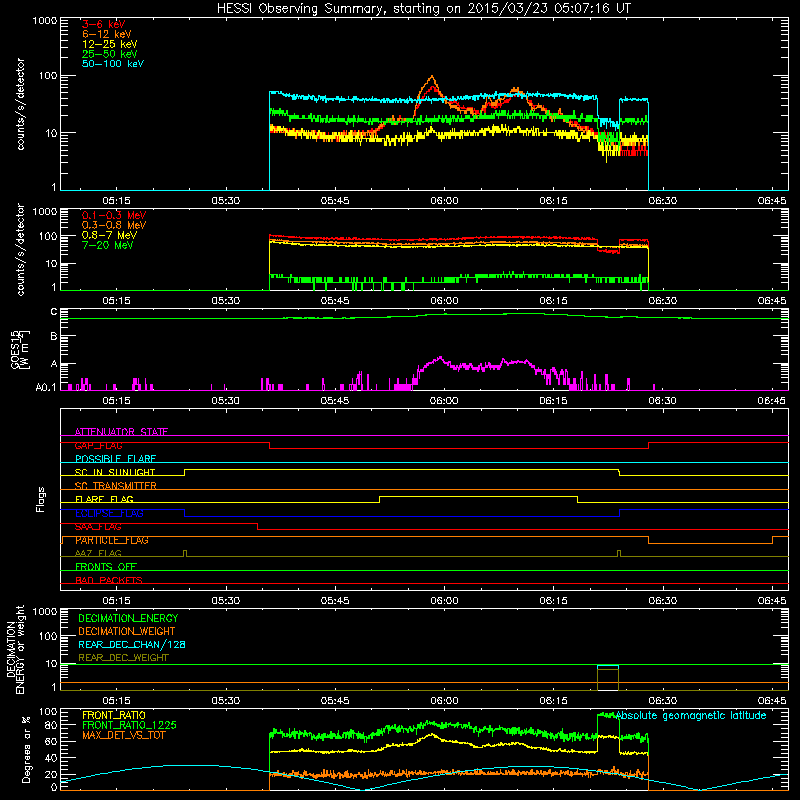Click the 0.3-0.8 MeV legend label
The width and height of the screenshot is (800, 800).
pos(114,225)
